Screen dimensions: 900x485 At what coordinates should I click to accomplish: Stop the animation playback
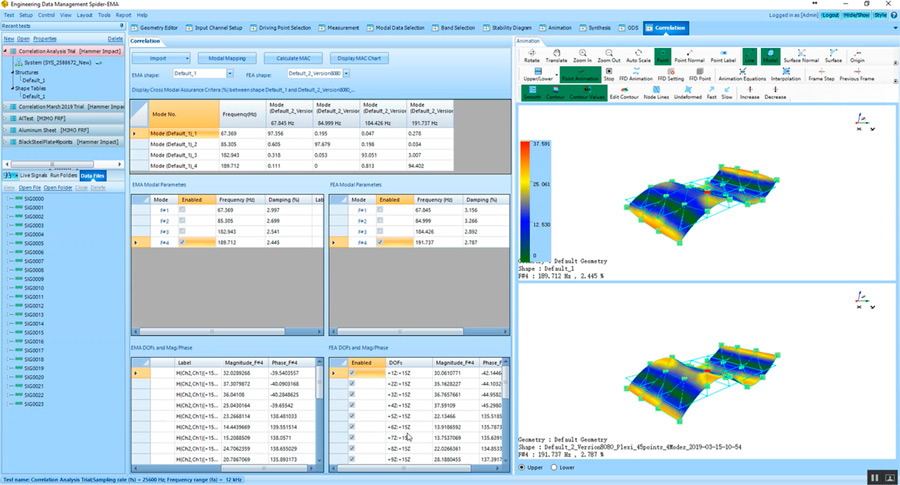(x=608, y=74)
